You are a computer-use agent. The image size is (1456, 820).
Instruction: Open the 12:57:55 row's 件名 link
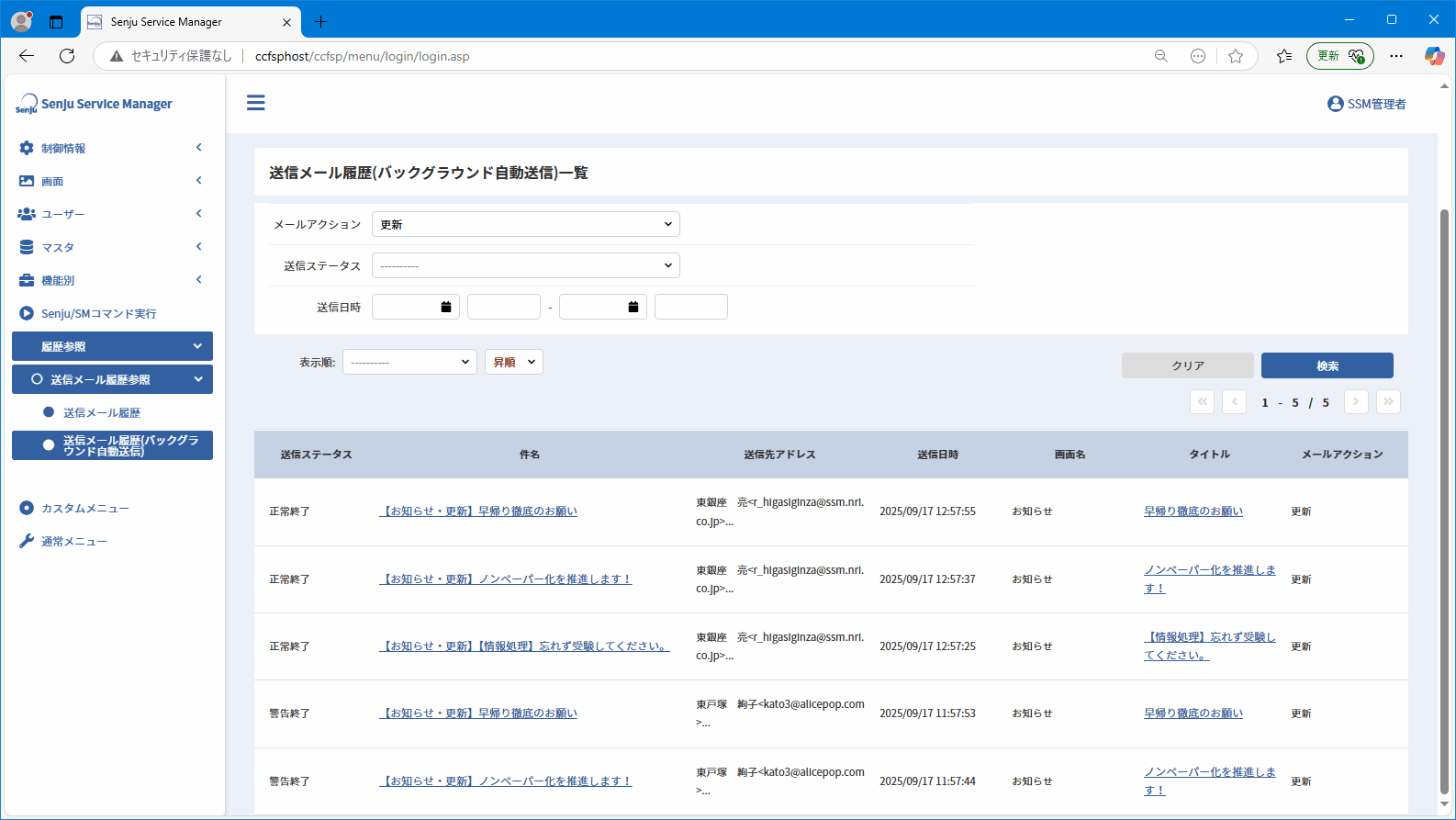click(x=478, y=511)
